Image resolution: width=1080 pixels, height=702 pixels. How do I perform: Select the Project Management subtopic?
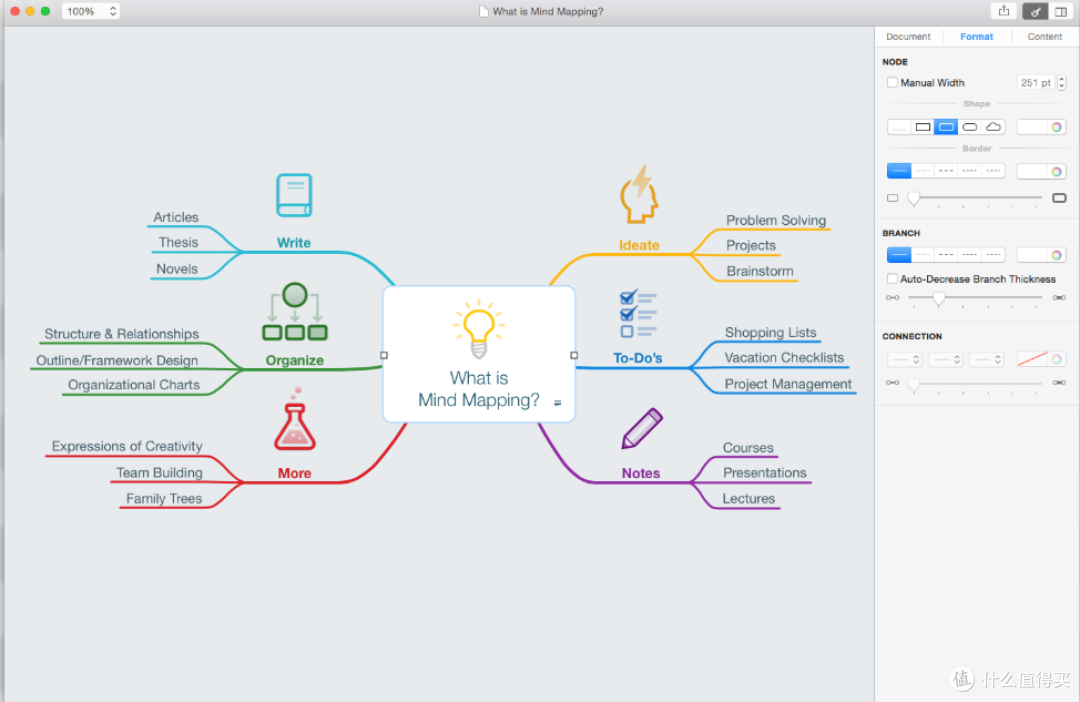788,384
